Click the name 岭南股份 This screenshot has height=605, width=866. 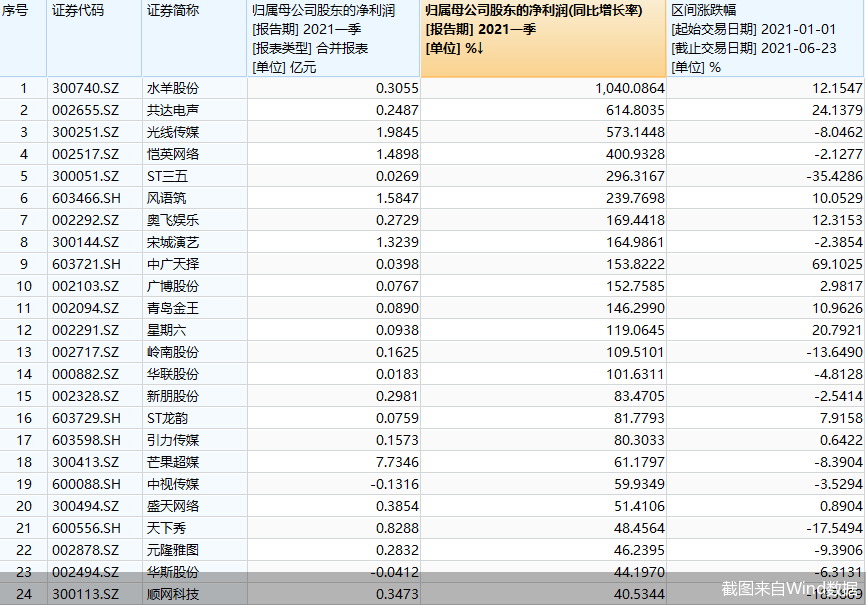[173, 353]
